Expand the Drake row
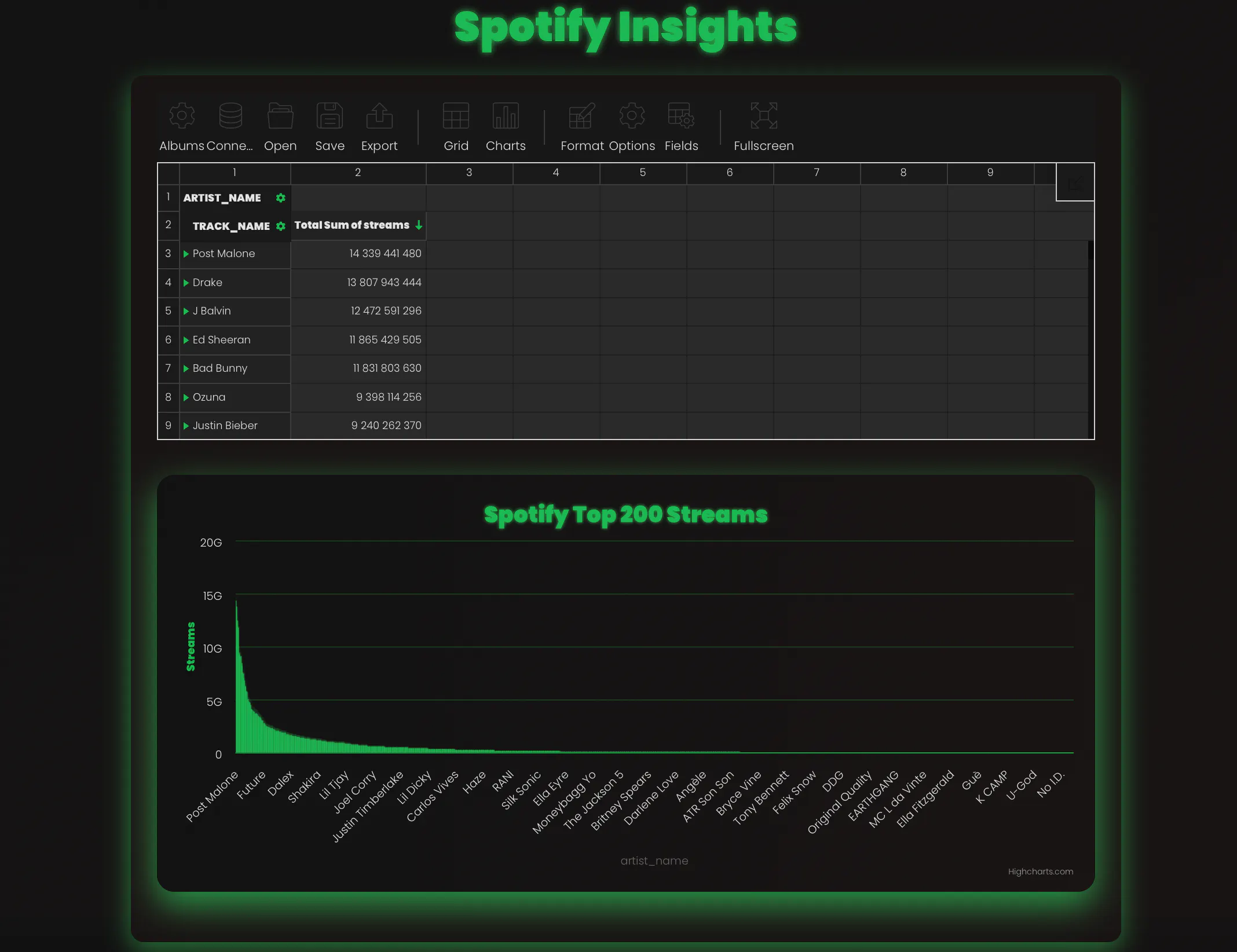 tap(186, 283)
